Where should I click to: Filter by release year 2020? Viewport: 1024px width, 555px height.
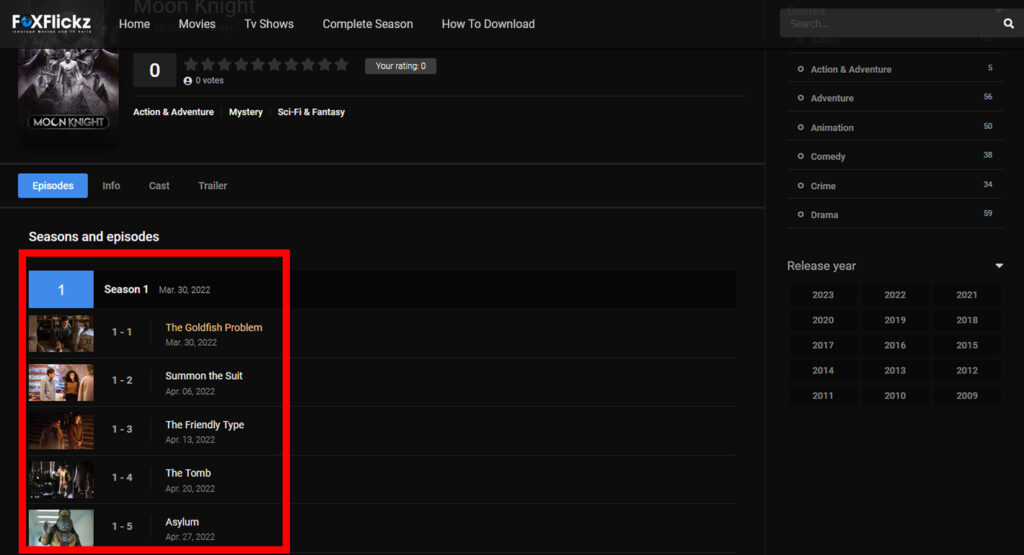click(x=823, y=320)
